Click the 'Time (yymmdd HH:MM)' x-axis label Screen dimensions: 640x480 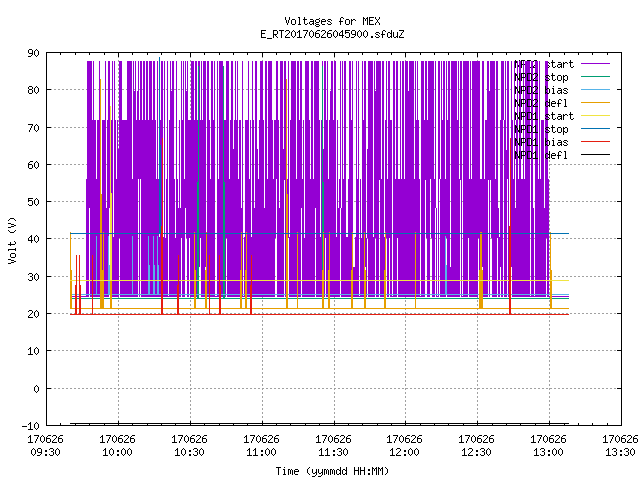(332, 471)
